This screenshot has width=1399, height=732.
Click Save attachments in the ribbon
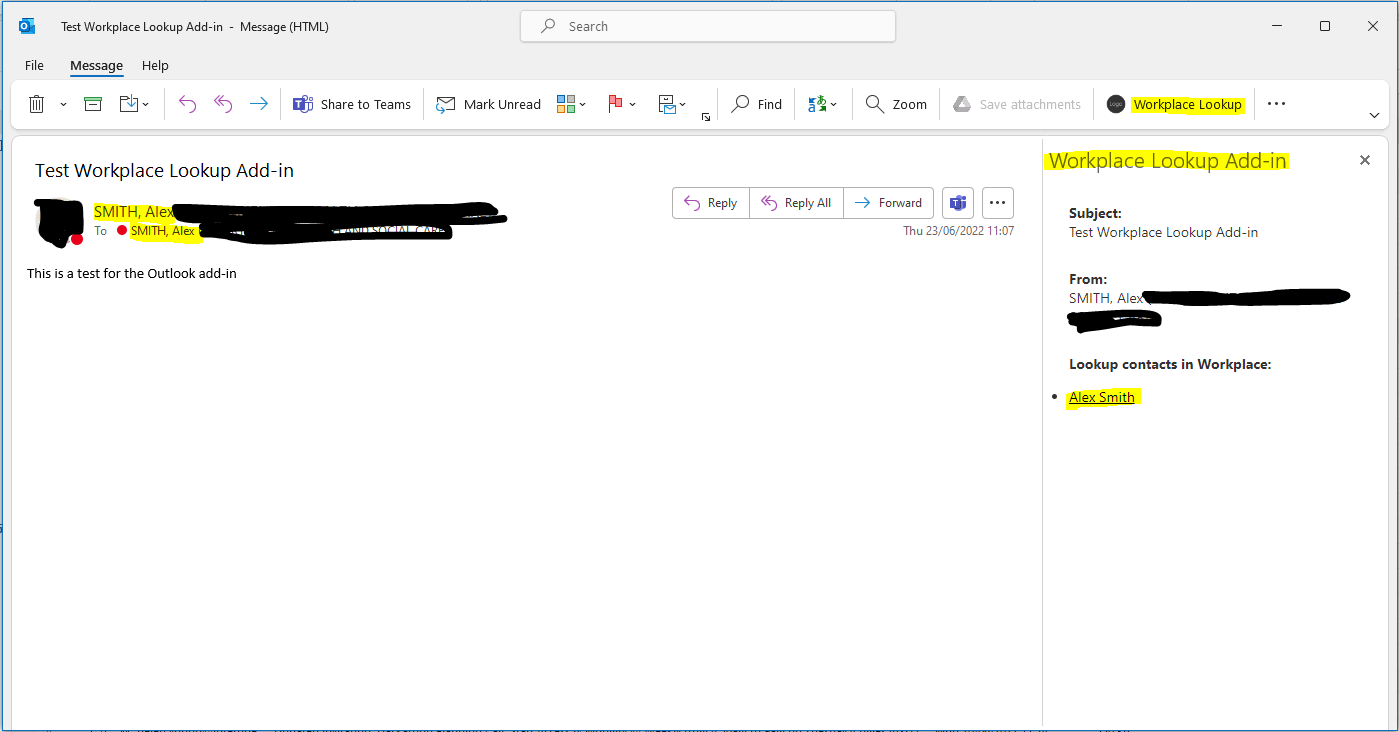click(x=1016, y=104)
